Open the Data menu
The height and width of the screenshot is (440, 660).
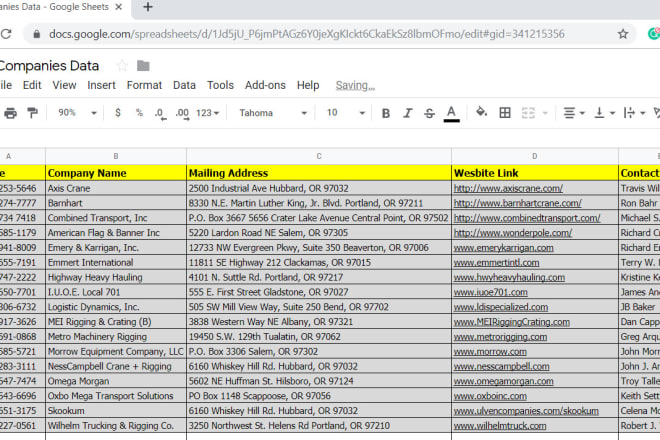coord(184,85)
